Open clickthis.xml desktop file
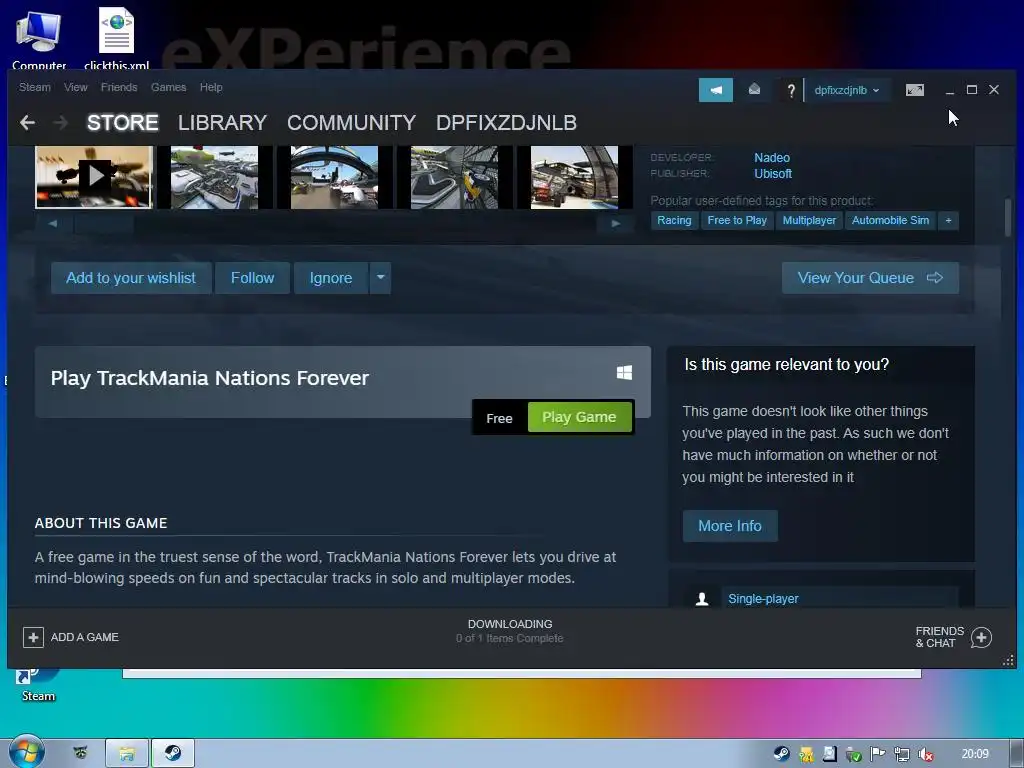This screenshot has height=768, width=1024. tap(116, 38)
